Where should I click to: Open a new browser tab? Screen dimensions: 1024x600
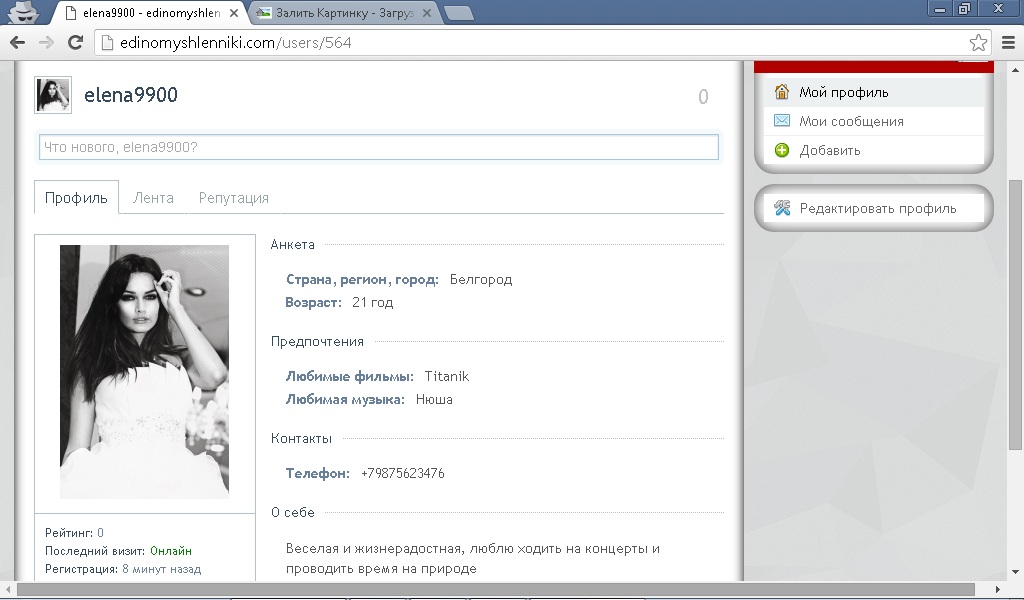coord(458,12)
